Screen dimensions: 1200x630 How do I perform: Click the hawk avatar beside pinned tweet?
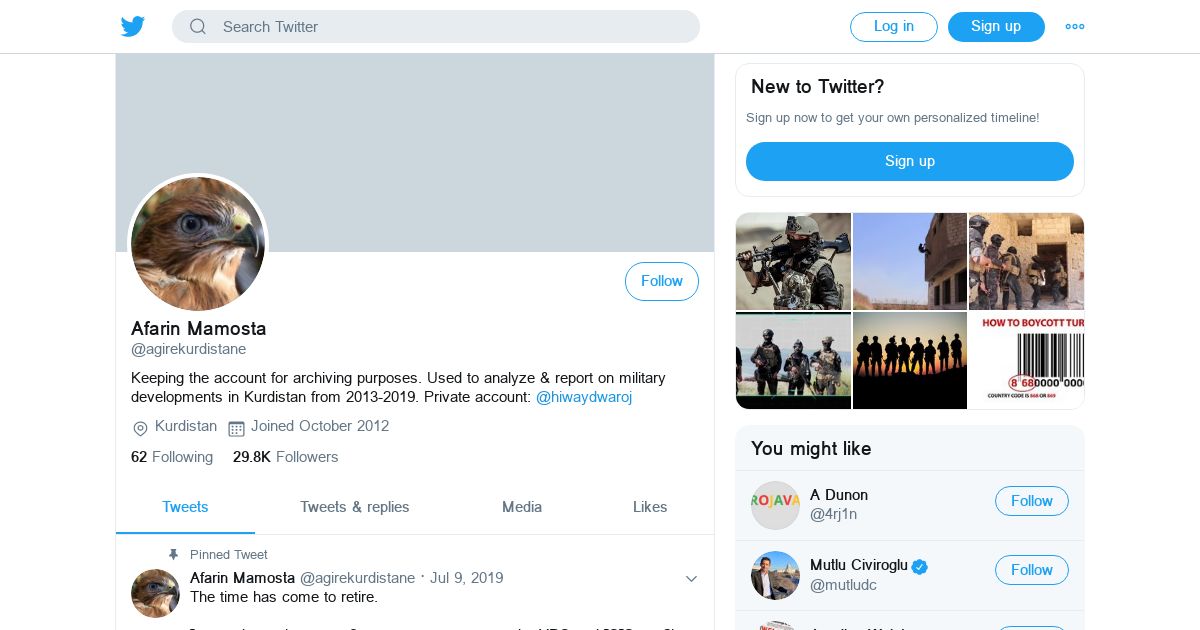pos(155,593)
